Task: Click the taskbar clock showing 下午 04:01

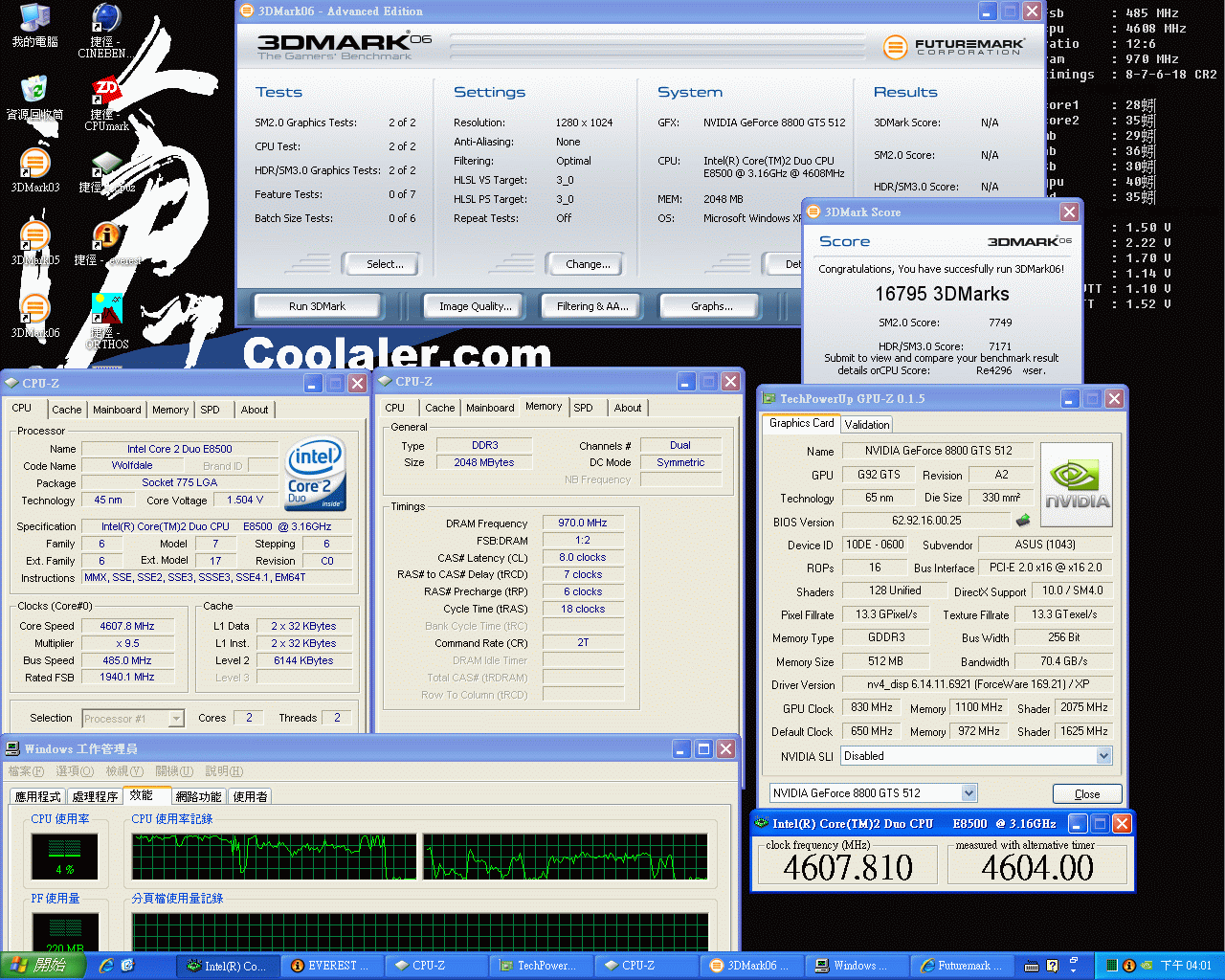Action: tap(1186, 966)
